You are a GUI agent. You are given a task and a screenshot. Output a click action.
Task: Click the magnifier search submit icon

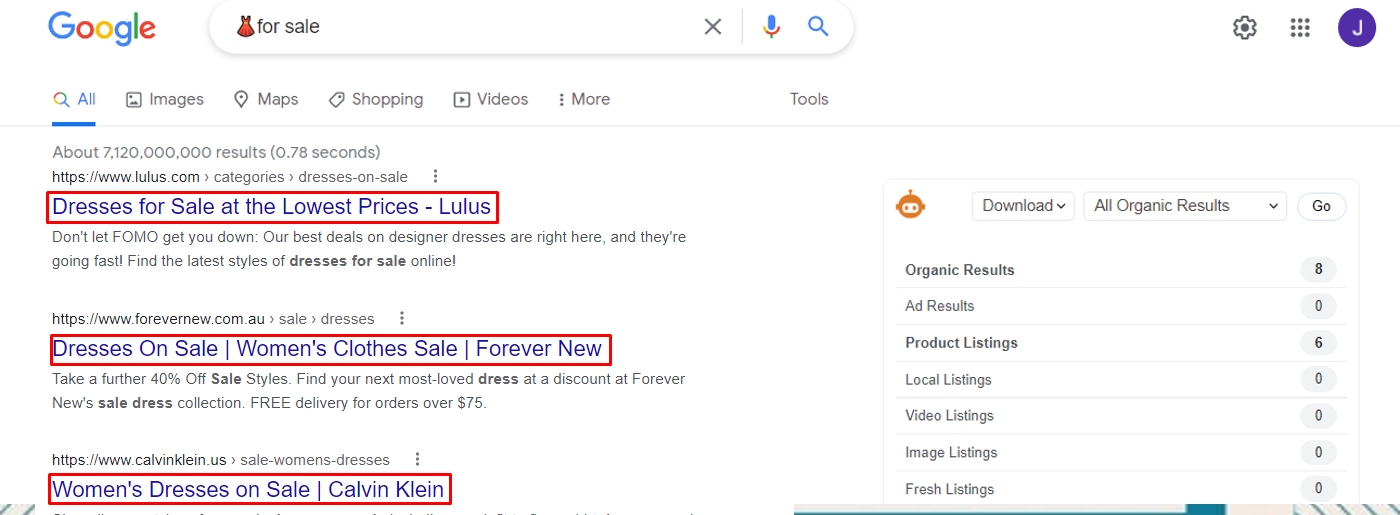[x=819, y=27]
